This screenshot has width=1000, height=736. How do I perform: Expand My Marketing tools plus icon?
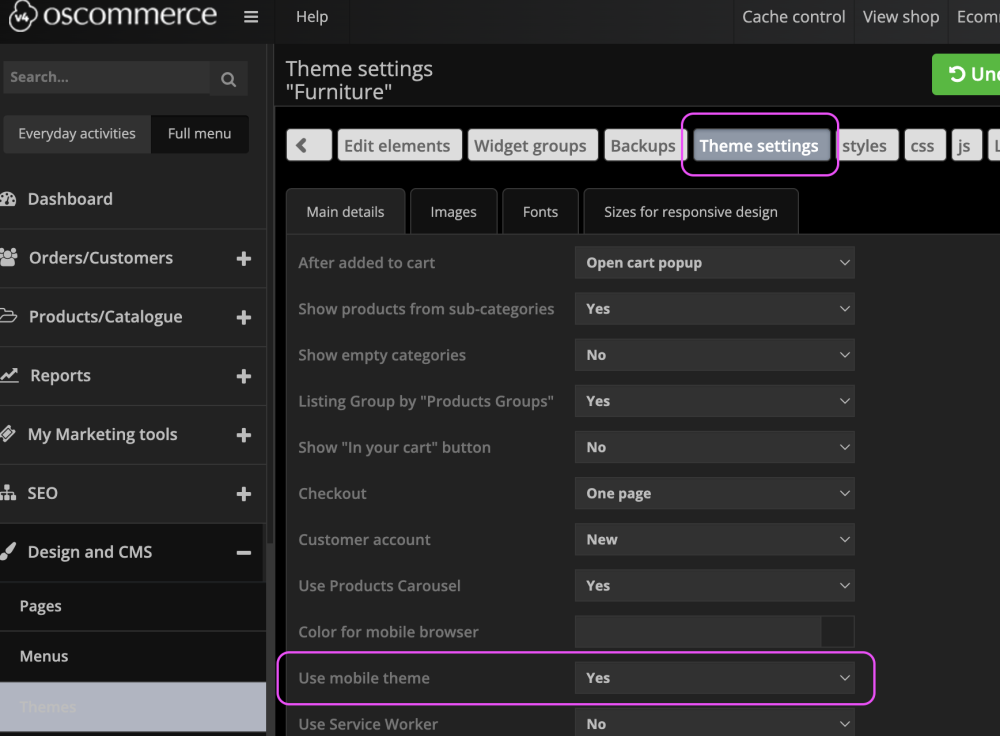click(x=243, y=435)
